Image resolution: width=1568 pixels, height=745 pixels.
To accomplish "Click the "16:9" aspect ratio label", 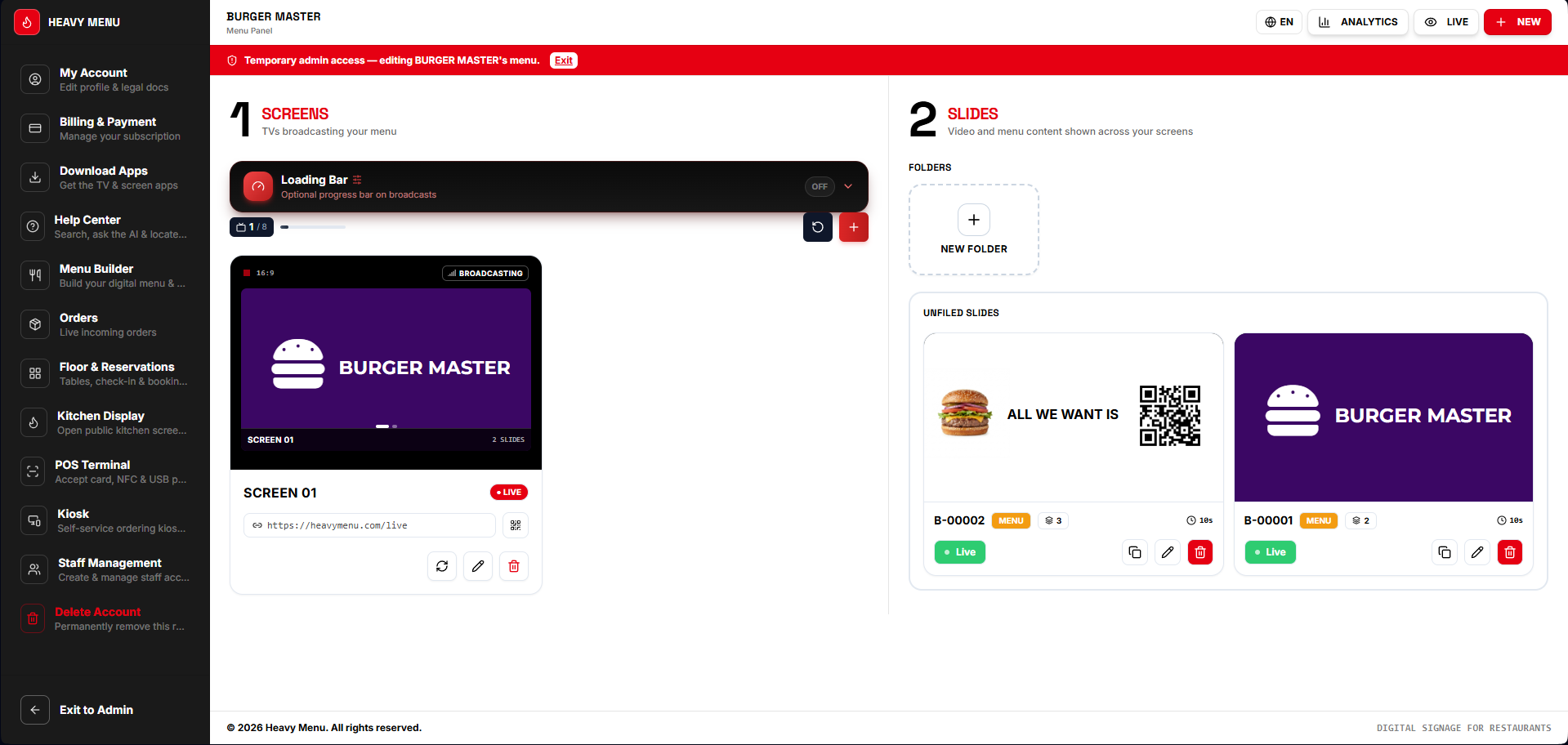I will [265, 273].
